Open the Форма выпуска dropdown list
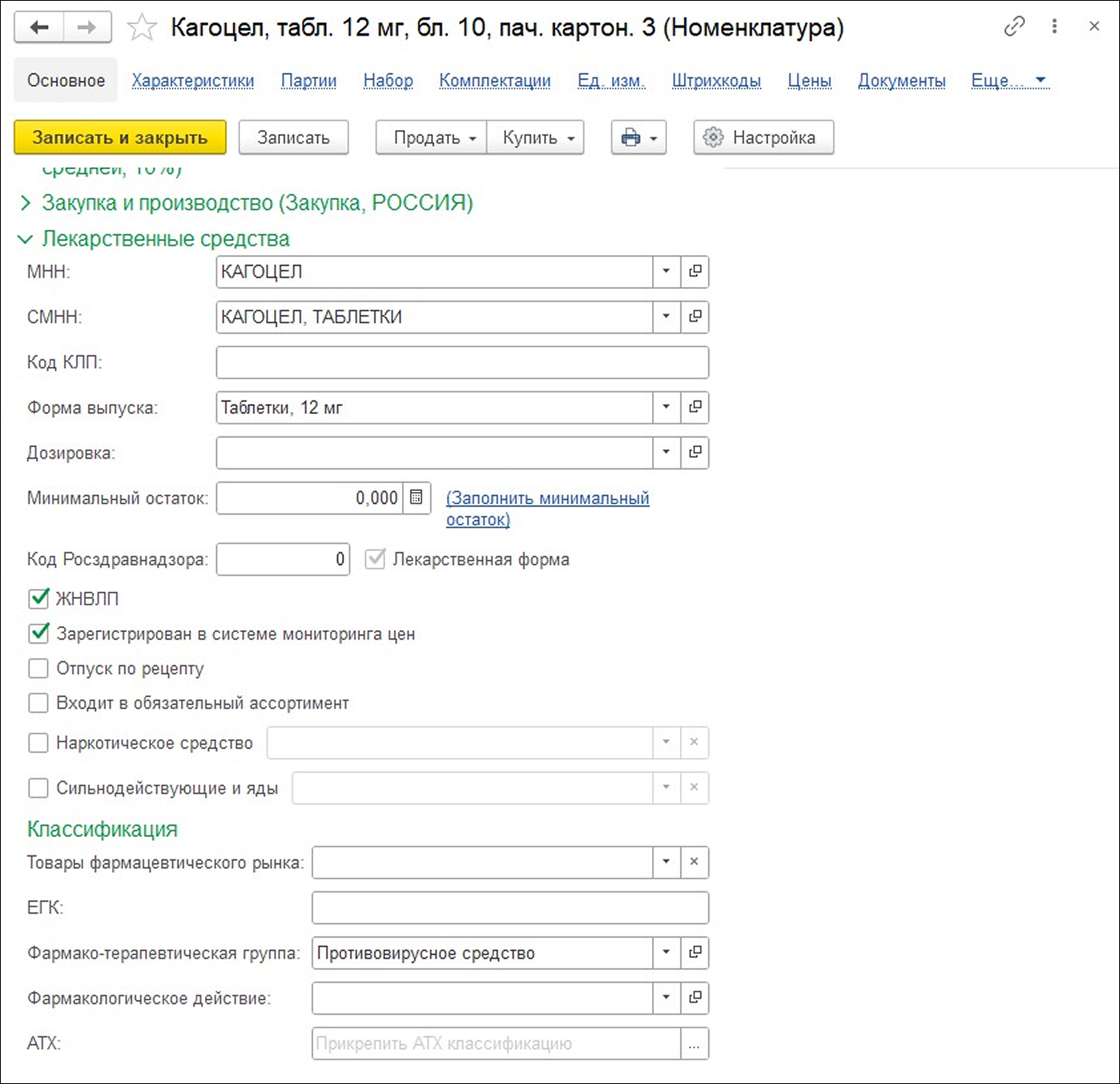Screen dimensions: 1120x1084 coord(666,407)
